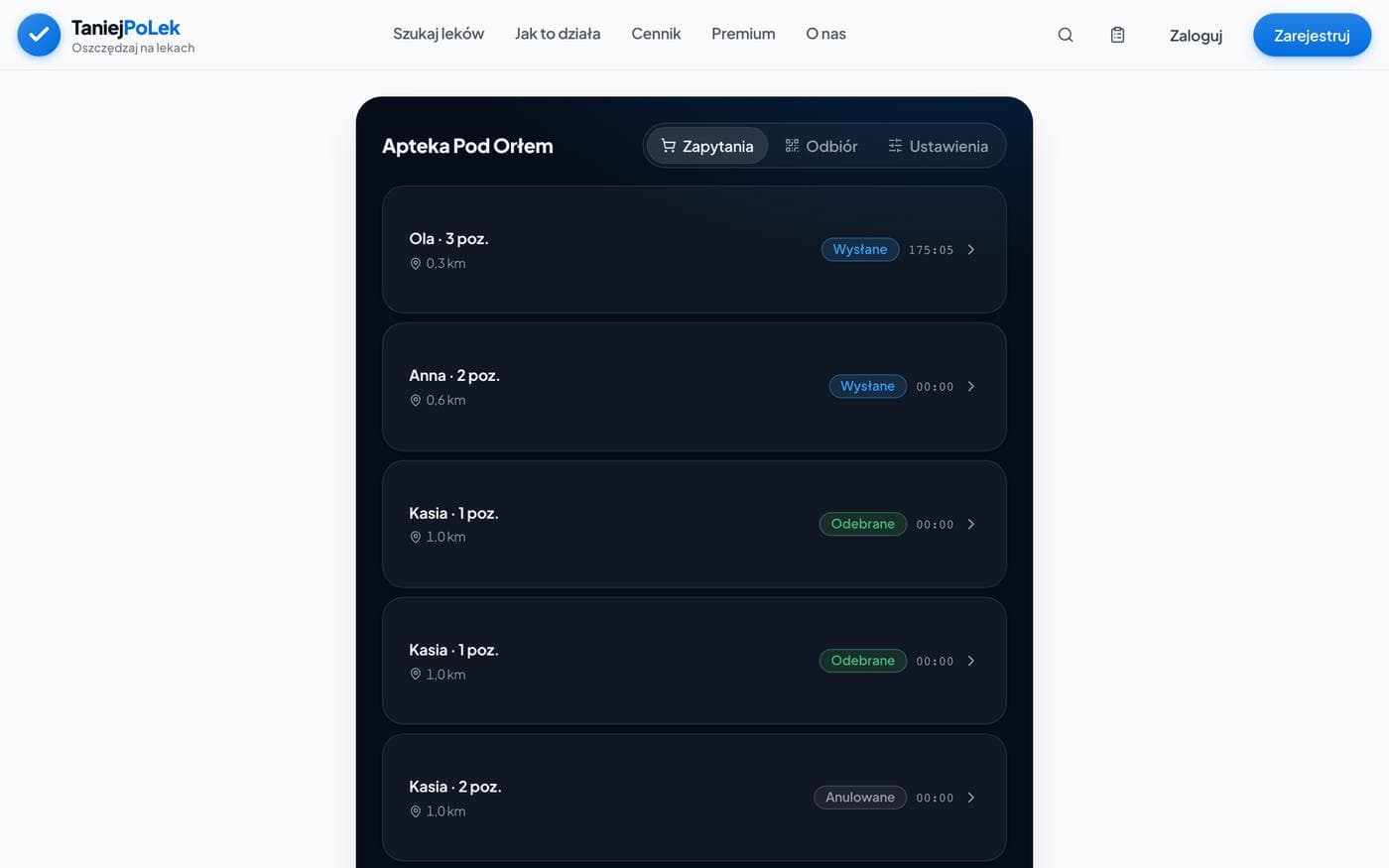Screen dimensions: 1389x868
Task: Open the first Kasia 1 poz. Odebrane card
Action: 694,524
